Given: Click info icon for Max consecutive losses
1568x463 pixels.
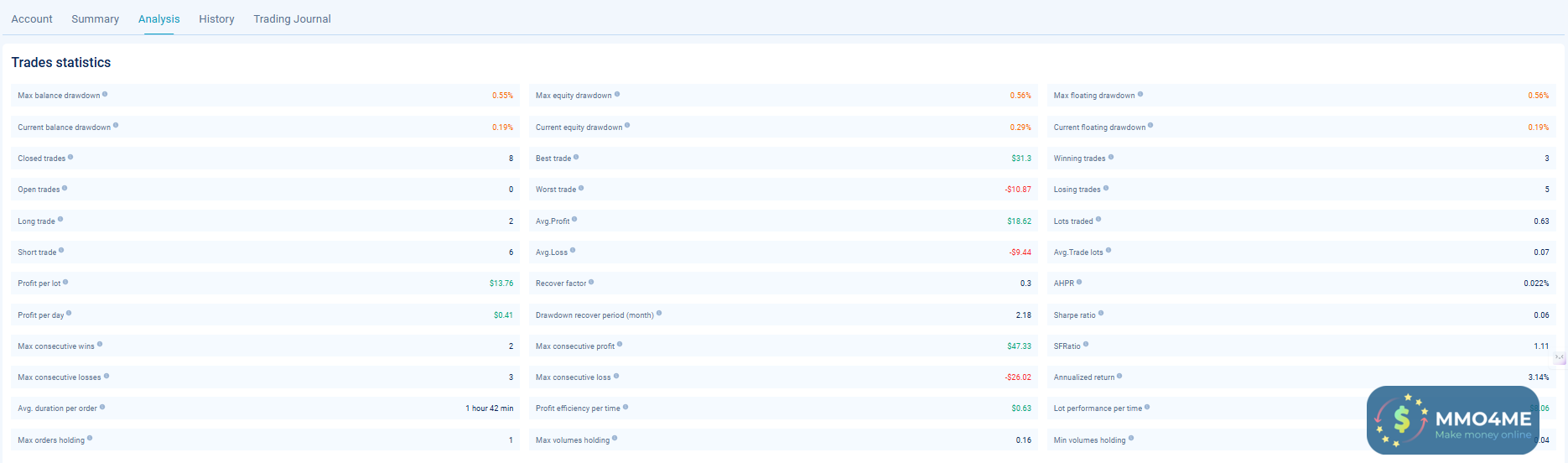Looking at the screenshot, I should tap(106, 376).
